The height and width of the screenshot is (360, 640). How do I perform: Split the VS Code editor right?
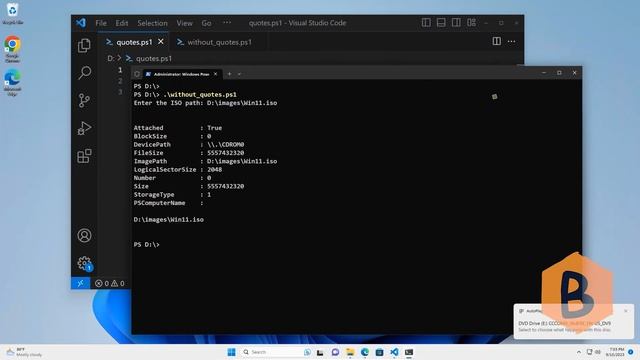coord(496,41)
